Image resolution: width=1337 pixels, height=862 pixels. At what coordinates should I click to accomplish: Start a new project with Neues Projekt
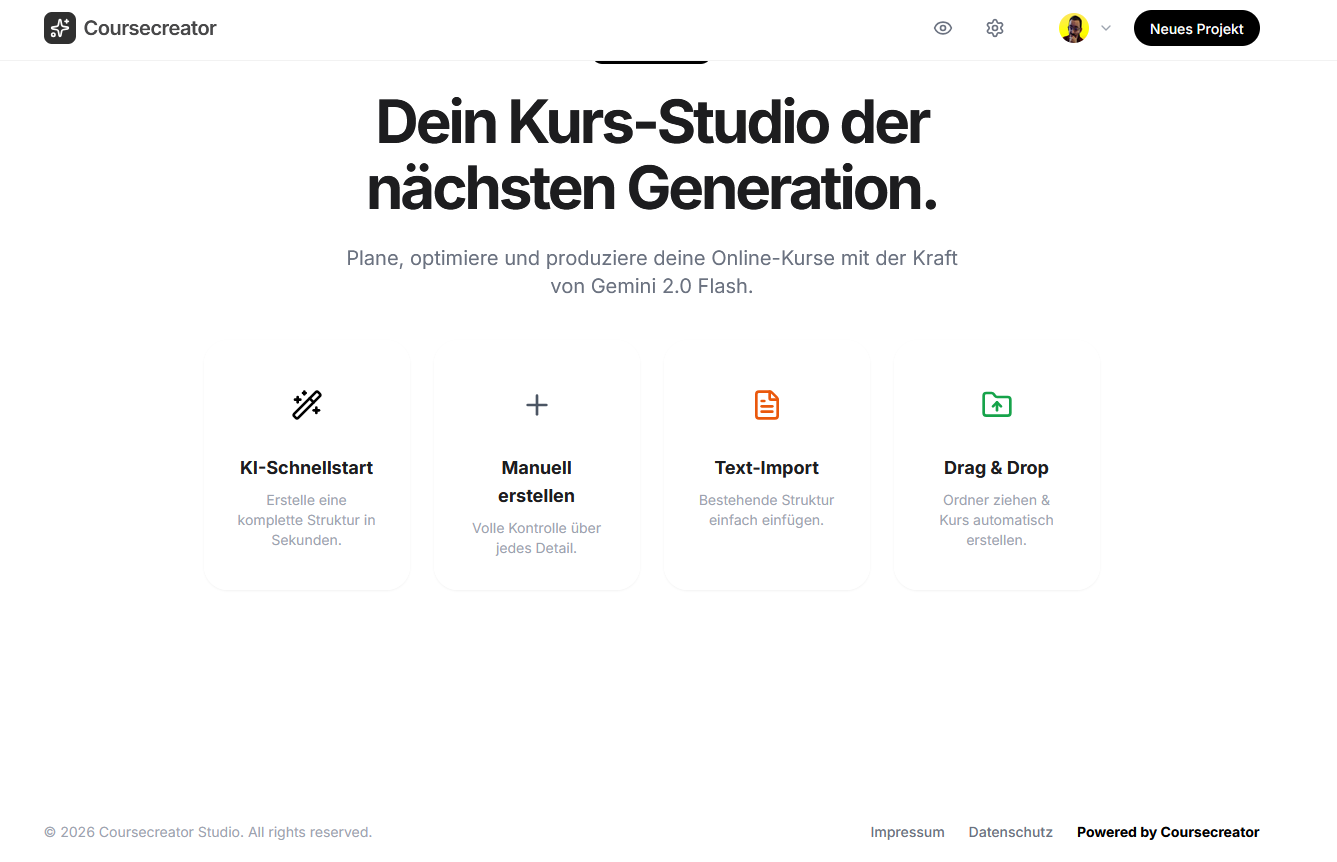(1196, 28)
